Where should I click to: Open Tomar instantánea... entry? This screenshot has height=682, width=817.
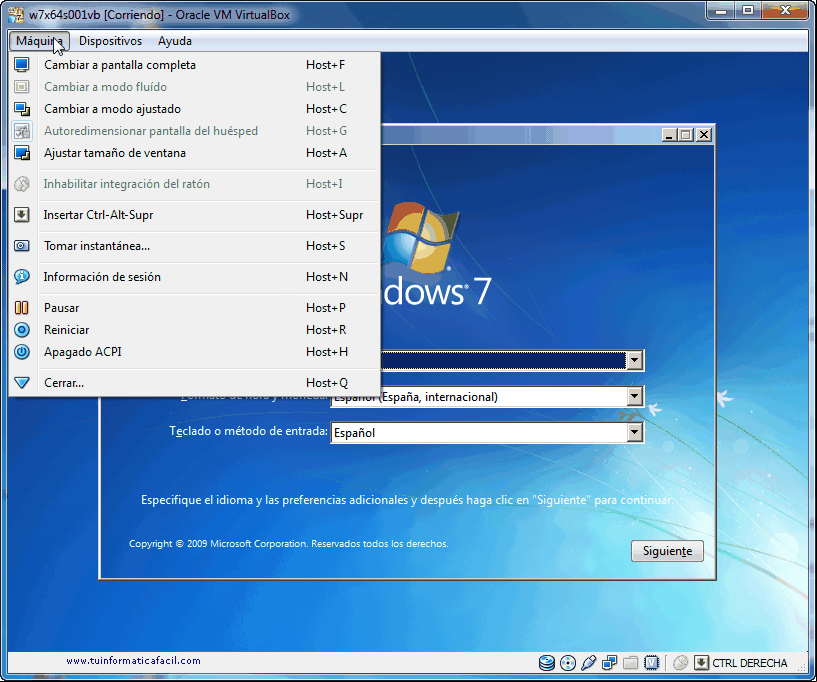pyautogui.click(x=194, y=246)
